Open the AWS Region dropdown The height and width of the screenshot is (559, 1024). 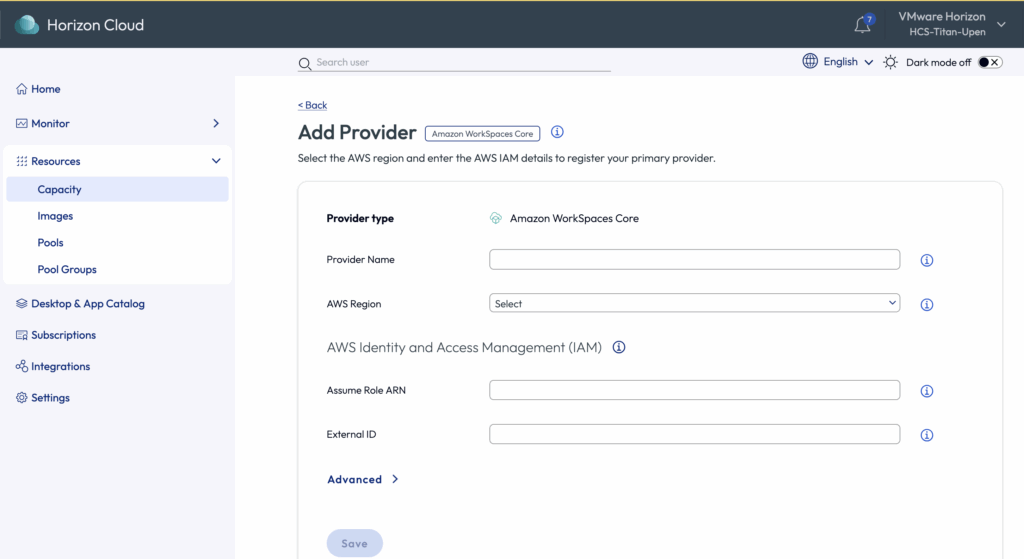tap(694, 303)
